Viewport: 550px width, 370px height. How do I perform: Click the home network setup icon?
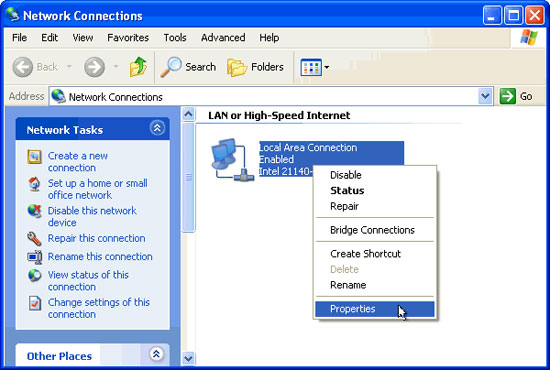[34, 184]
